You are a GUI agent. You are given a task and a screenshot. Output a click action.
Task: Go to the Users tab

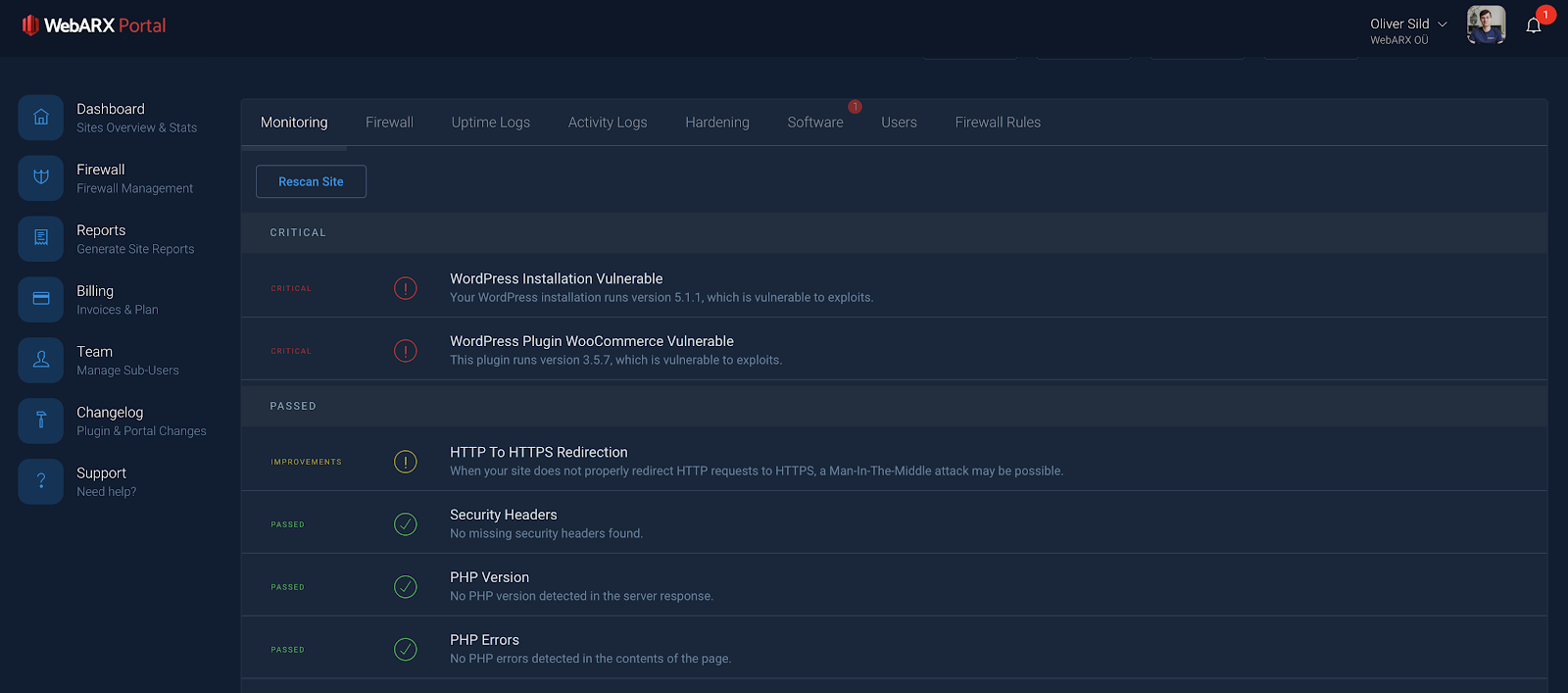899,123
